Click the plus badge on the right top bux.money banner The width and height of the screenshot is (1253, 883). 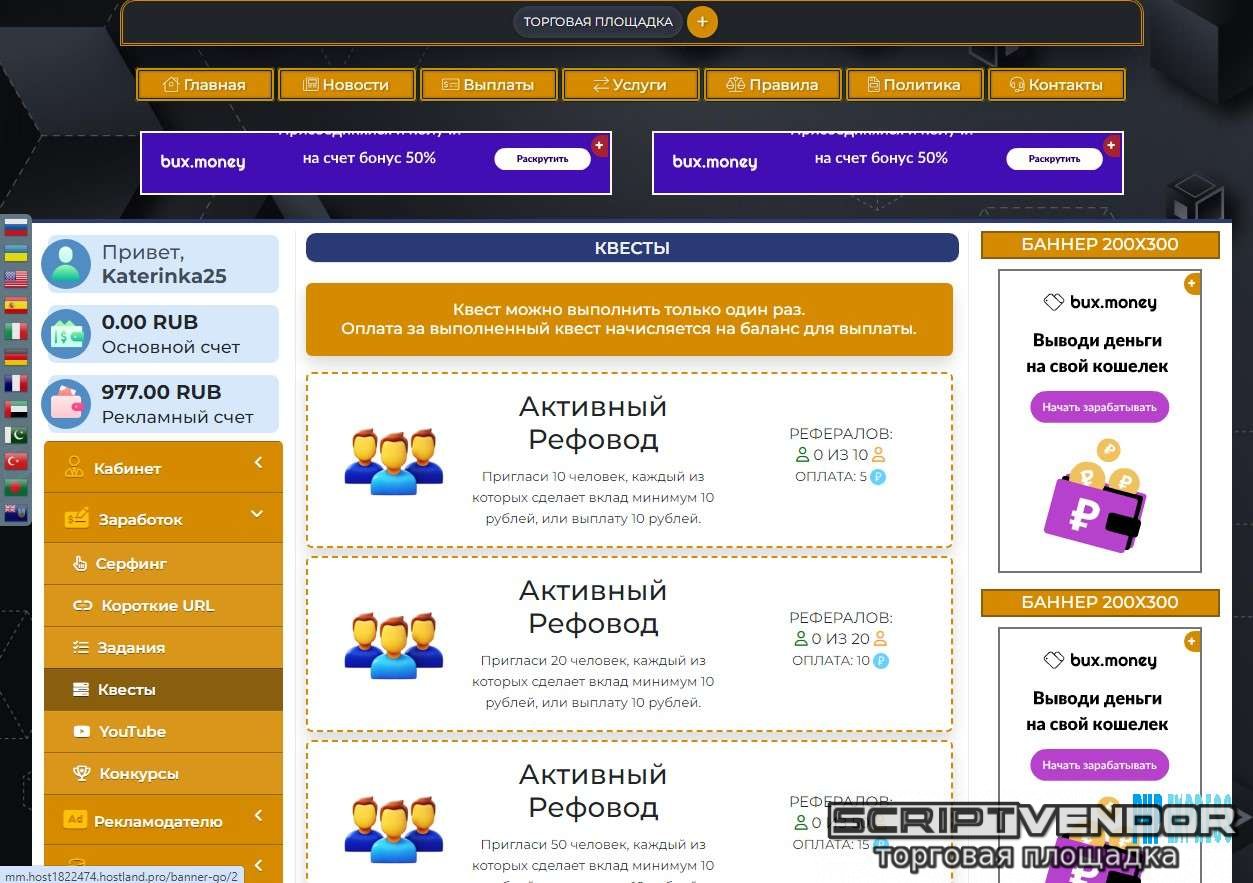point(1111,146)
